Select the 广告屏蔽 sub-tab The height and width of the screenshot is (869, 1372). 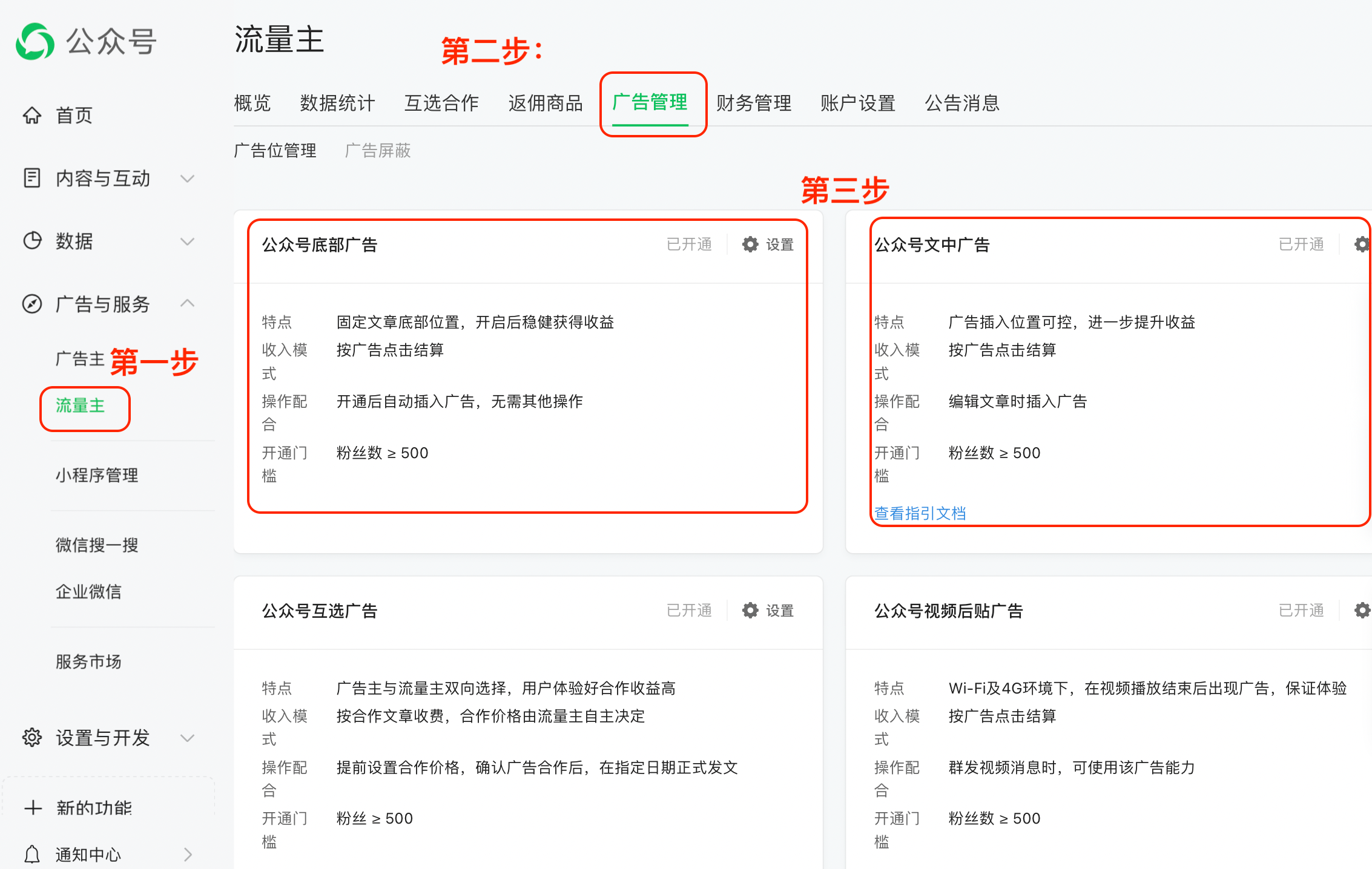click(378, 150)
